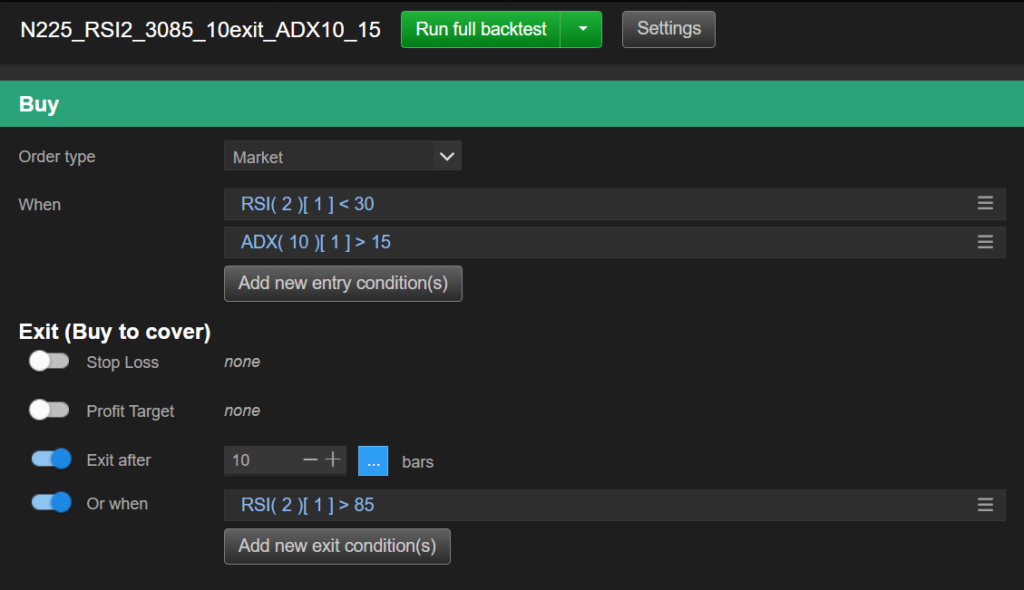This screenshot has height=590, width=1024.
Task: Increase Exit after bars with plus icon
Action: [333, 460]
